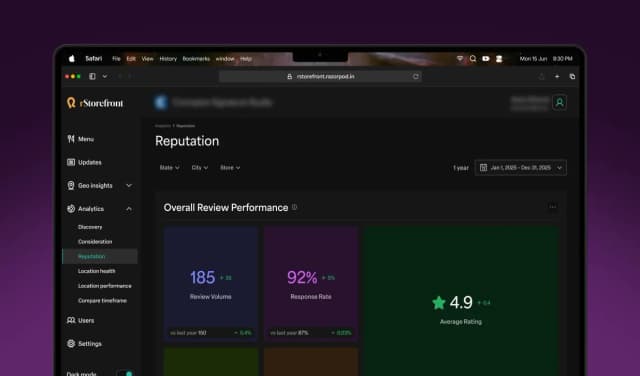
Task: Open Compare timeframe page
Action: (x=102, y=300)
